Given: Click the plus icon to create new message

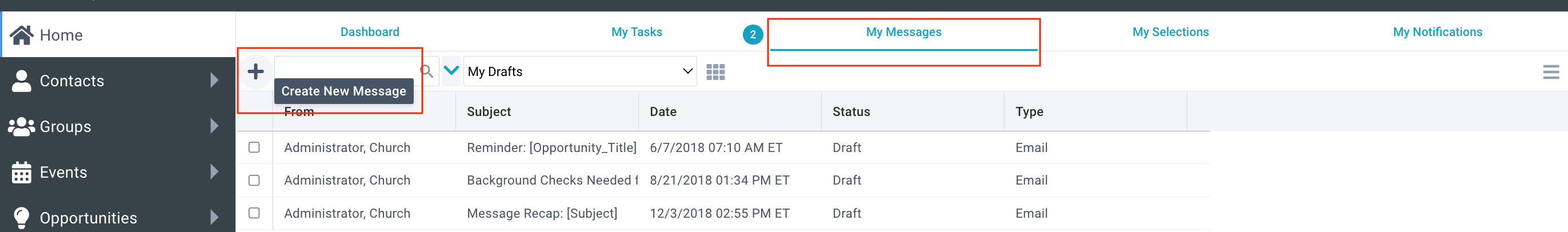Looking at the screenshot, I should tap(255, 71).
